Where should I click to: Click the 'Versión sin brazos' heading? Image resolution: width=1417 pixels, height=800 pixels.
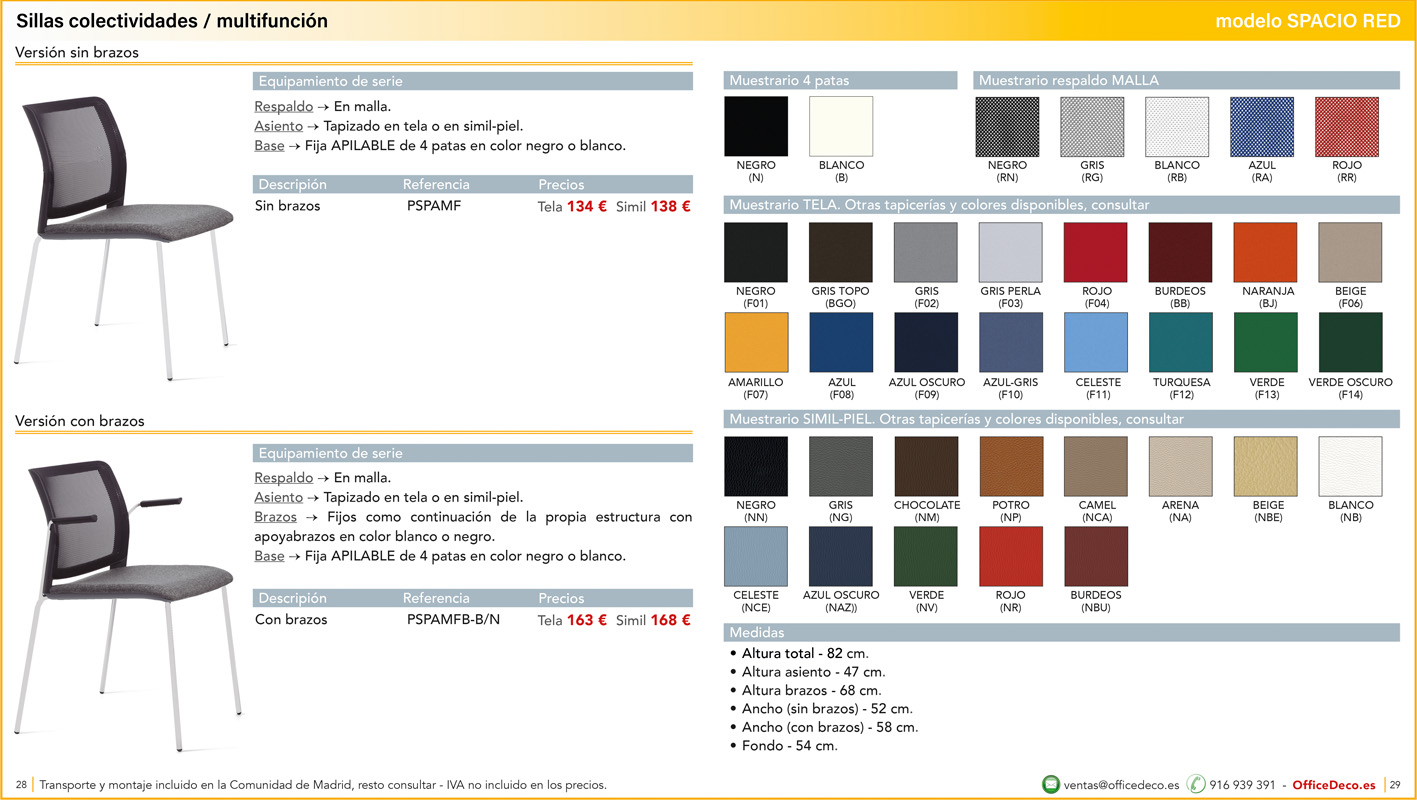[x=77, y=52]
